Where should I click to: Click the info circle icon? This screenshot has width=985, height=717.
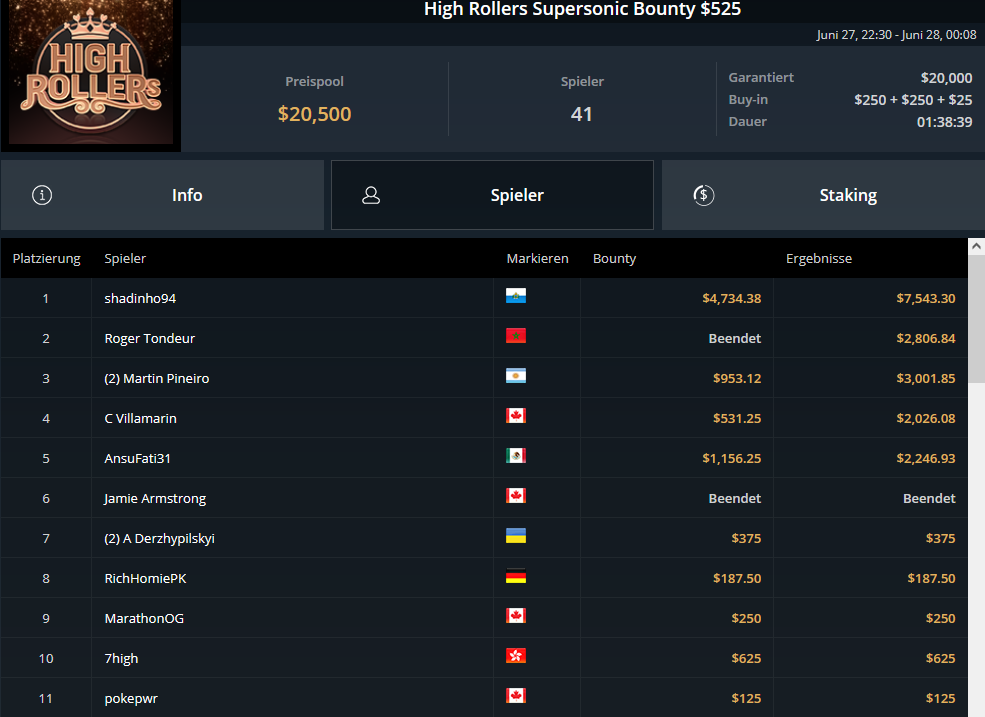pos(42,195)
